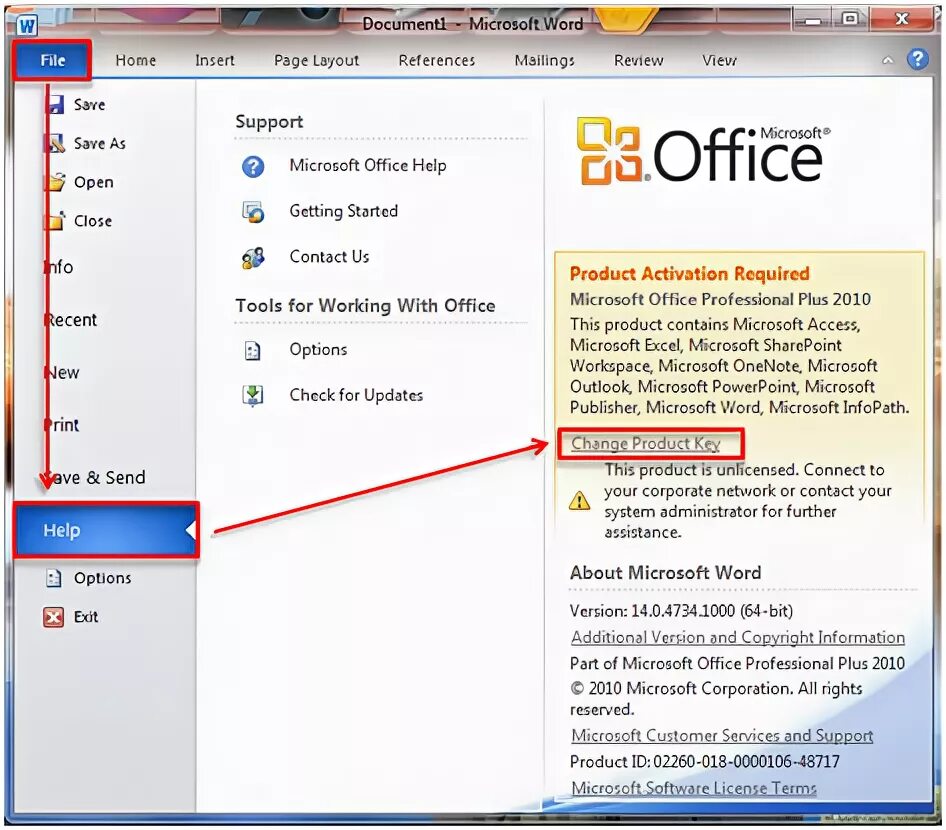Select the highlighted Help menu item
This screenshot has width=946, height=830.
(x=106, y=530)
